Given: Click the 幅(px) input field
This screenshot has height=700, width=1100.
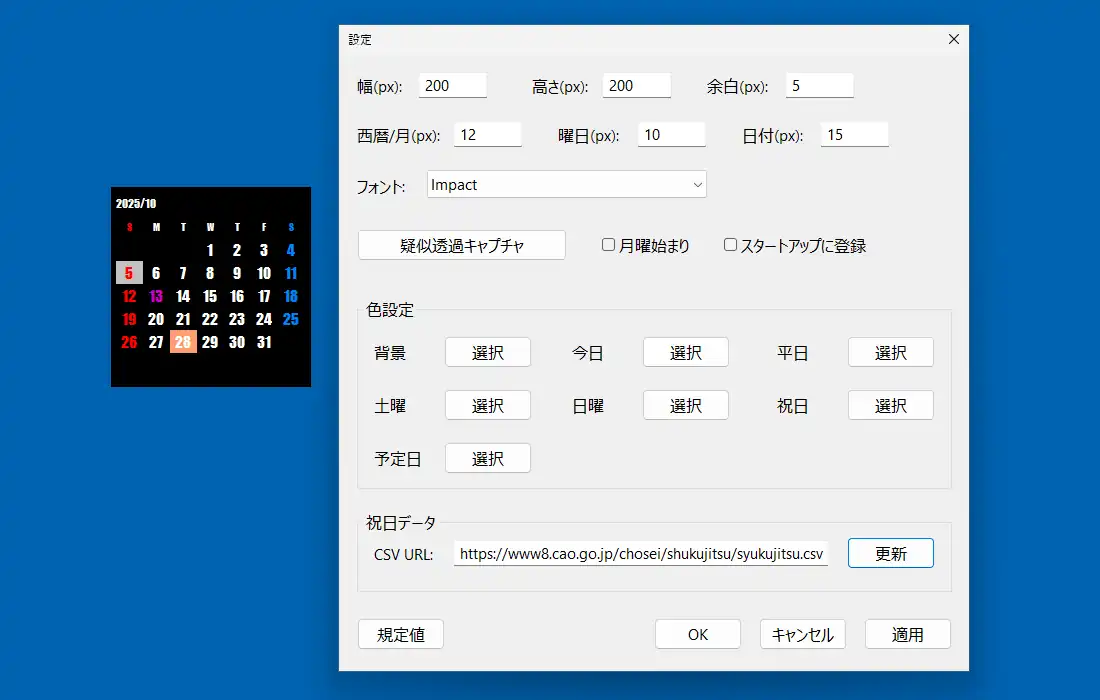Looking at the screenshot, I should point(452,86).
